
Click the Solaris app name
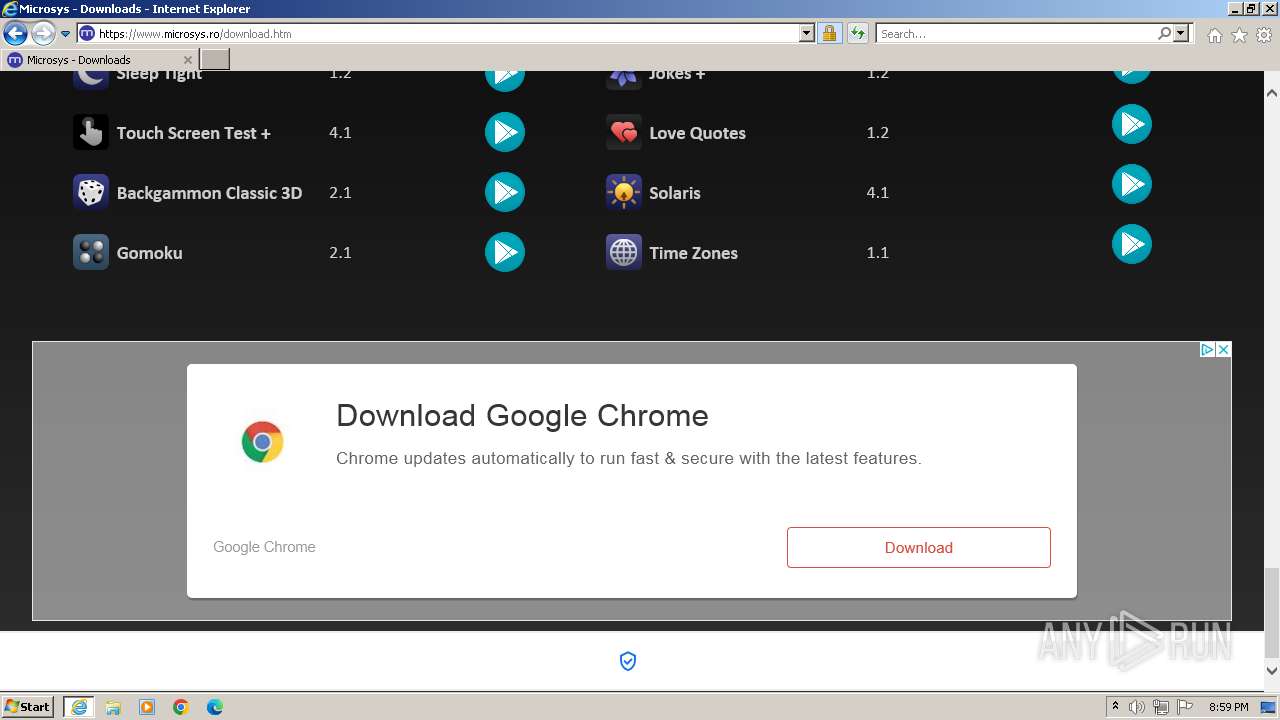(x=675, y=193)
